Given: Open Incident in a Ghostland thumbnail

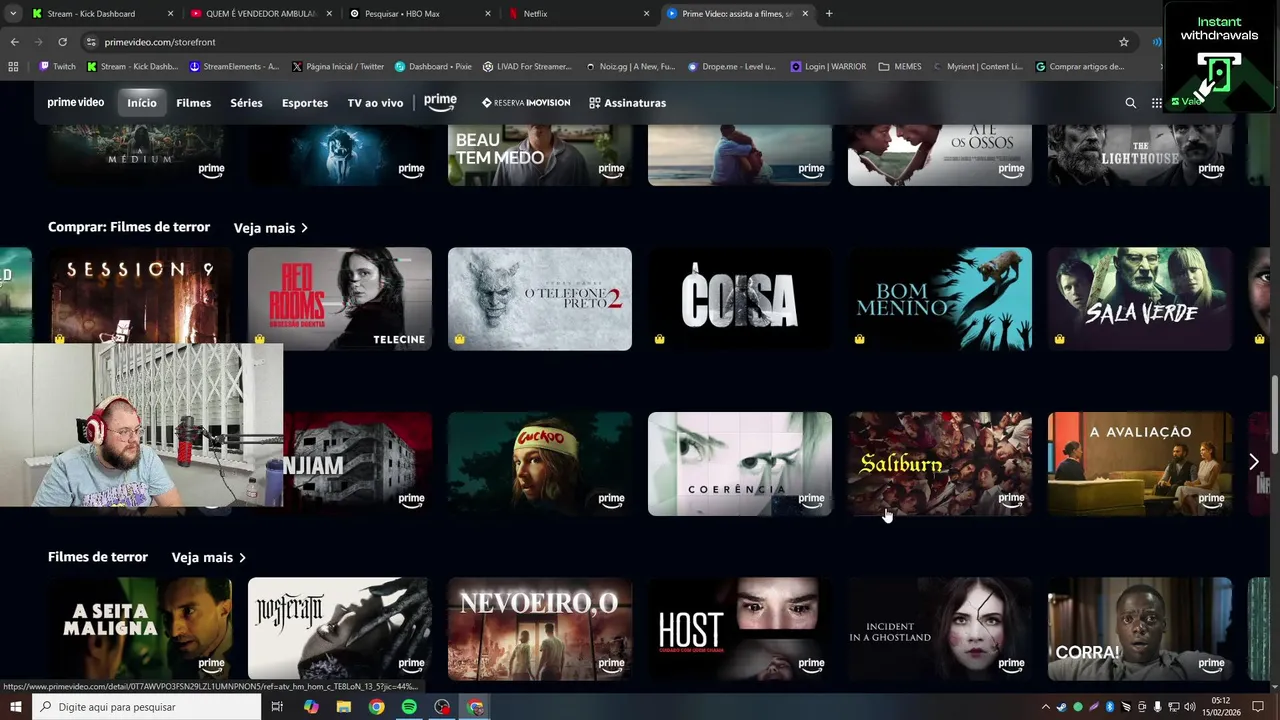Looking at the screenshot, I should coord(940,628).
